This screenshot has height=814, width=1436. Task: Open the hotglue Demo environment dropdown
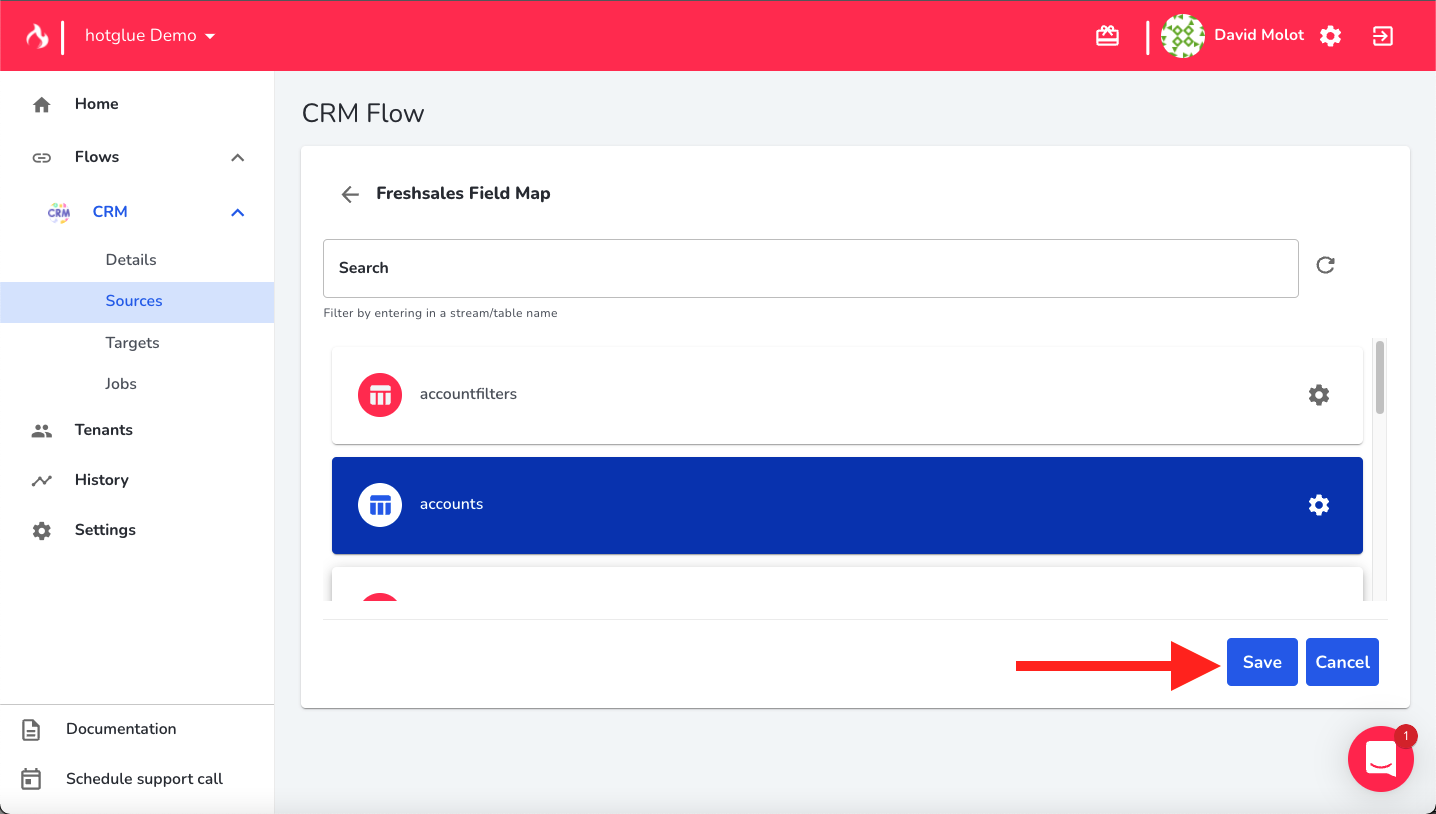pos(150,36)
